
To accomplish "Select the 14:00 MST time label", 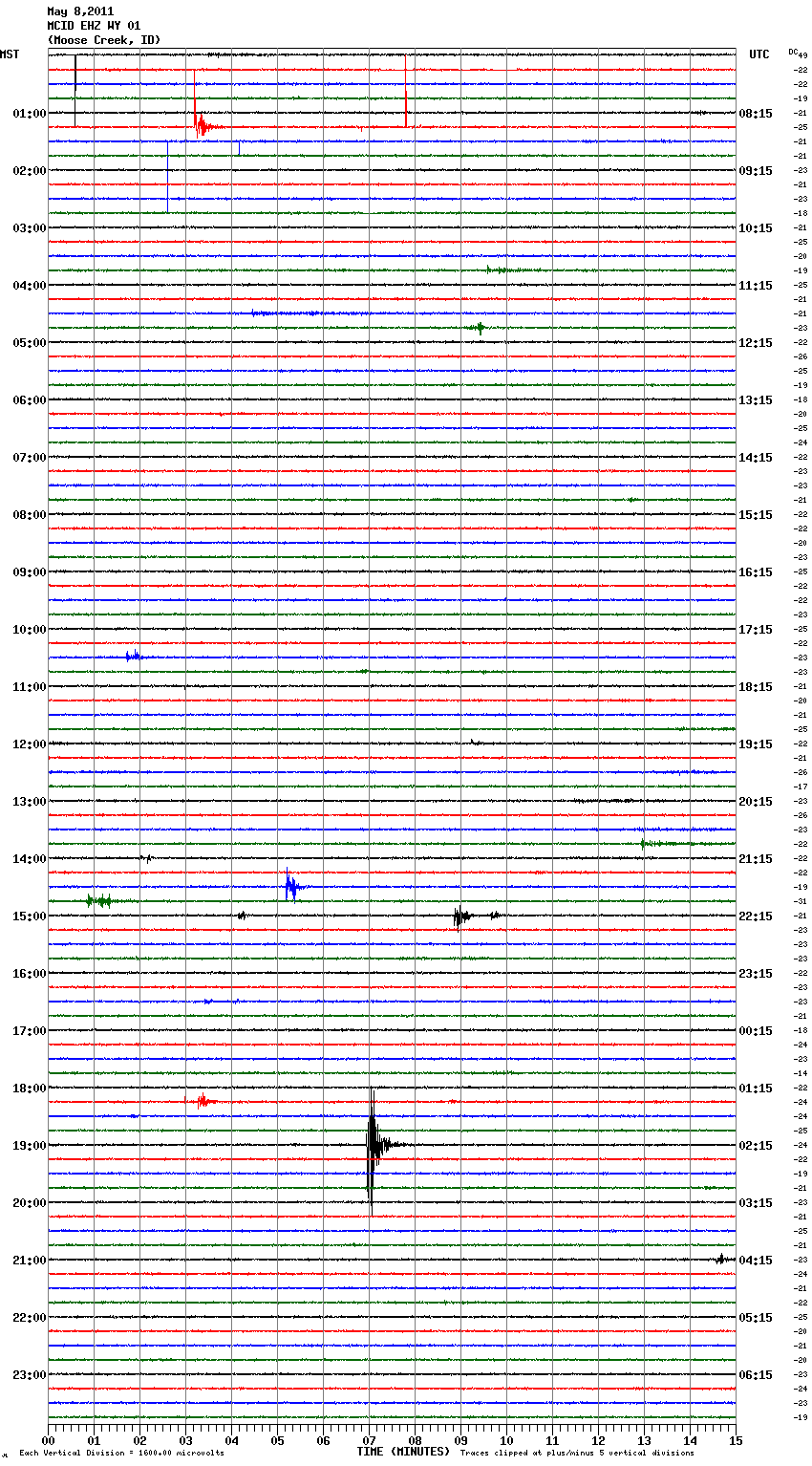I will point(29,858).
